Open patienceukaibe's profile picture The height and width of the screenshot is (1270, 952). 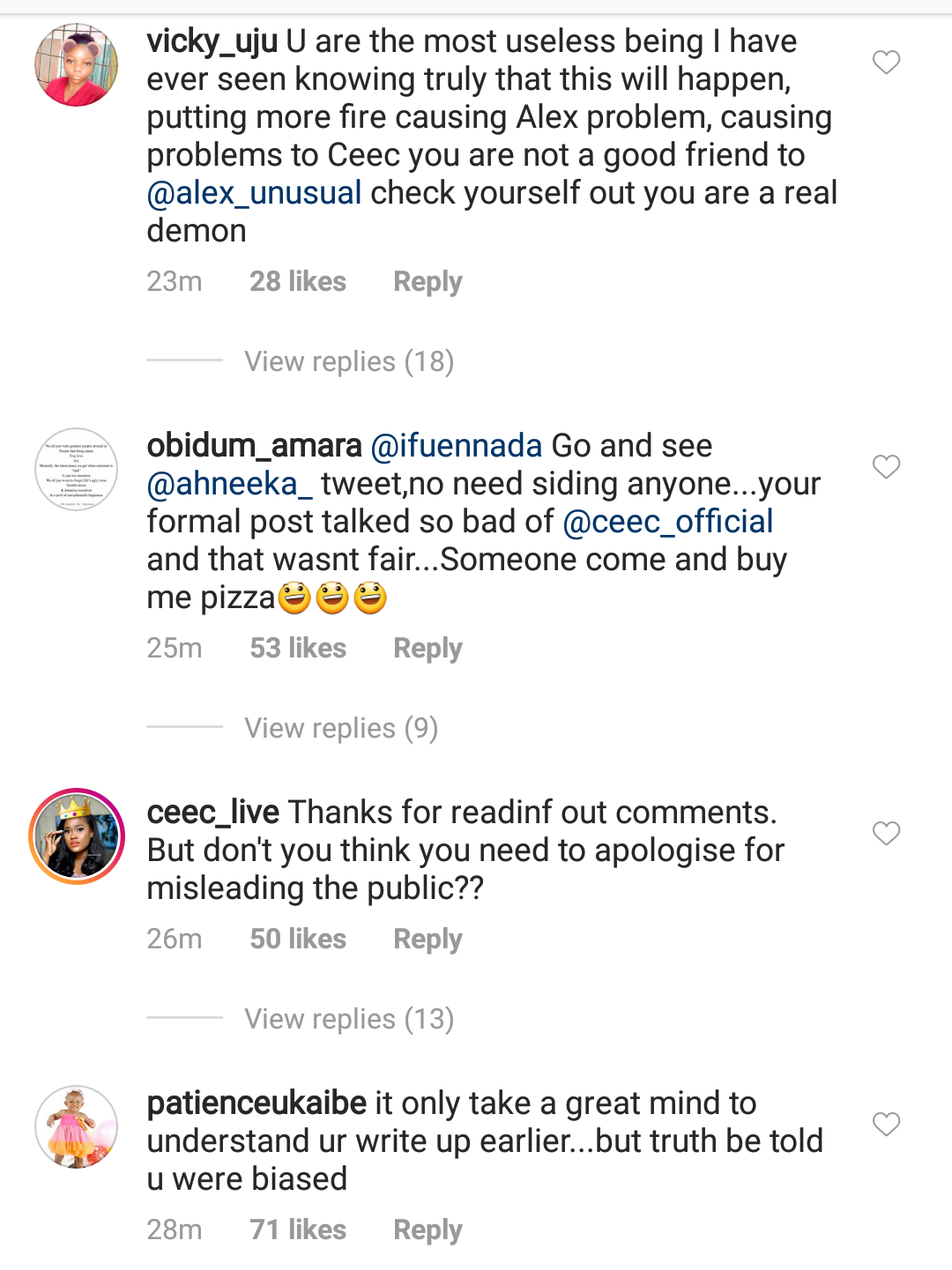pos(77,1127)
